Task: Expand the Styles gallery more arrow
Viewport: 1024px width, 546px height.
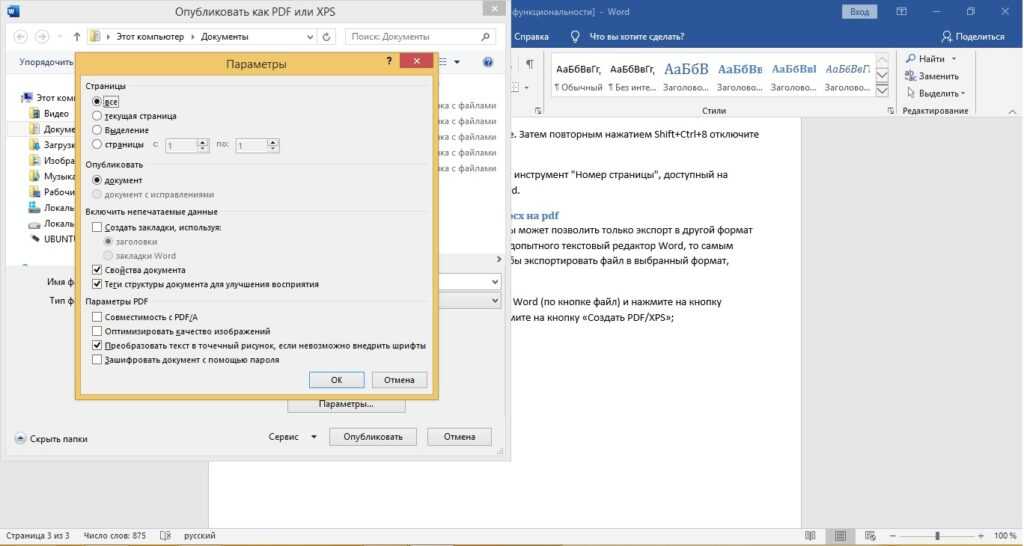Action: 882,88
